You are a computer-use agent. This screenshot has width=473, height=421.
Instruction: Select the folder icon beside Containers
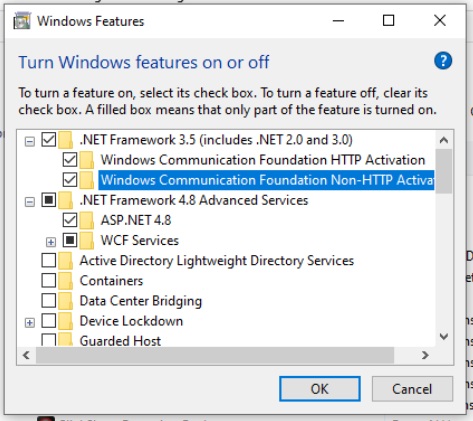[x=65, y=281]
